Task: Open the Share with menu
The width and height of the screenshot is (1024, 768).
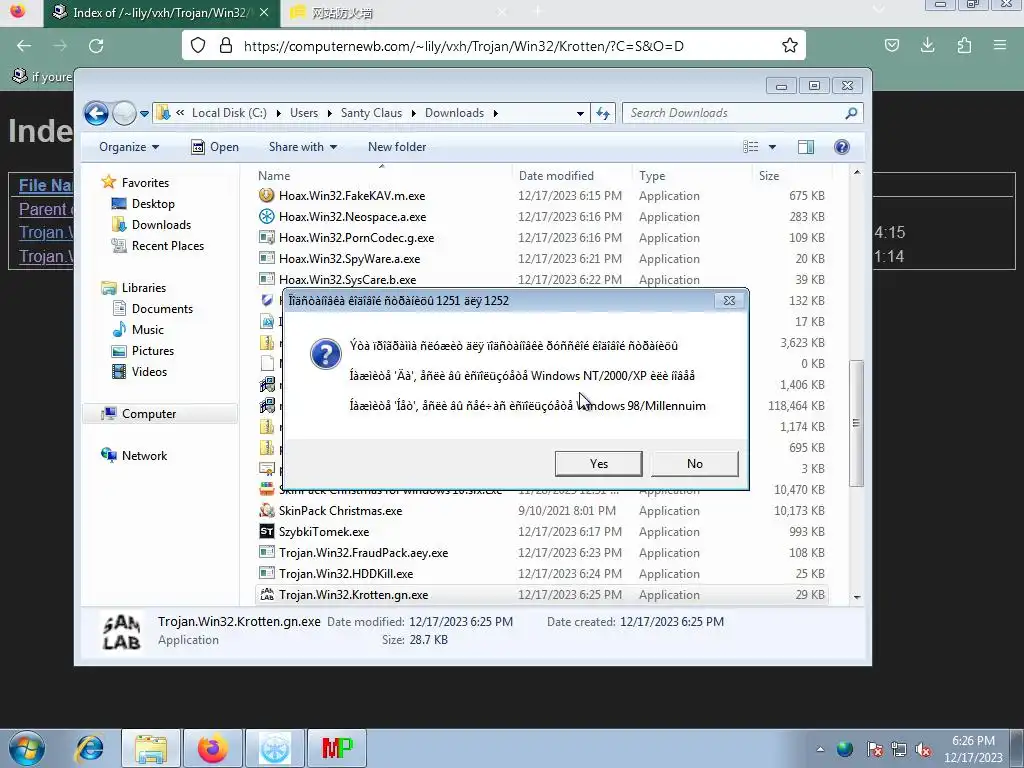Action: pos(302,147)
